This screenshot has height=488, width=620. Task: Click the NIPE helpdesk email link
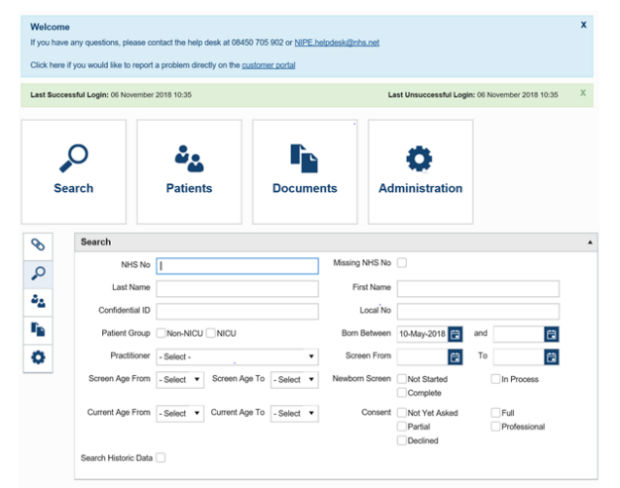[336, 43]
